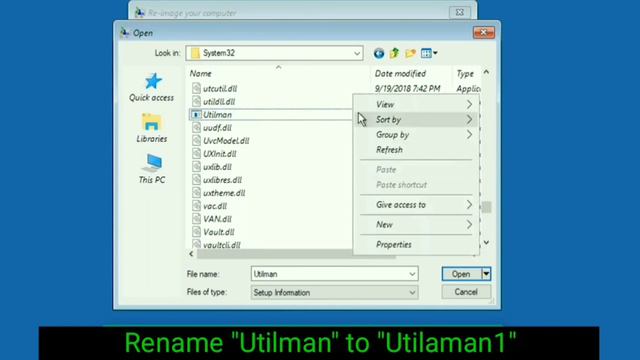Select the vaultcli.dll file name

pos(222,245)
